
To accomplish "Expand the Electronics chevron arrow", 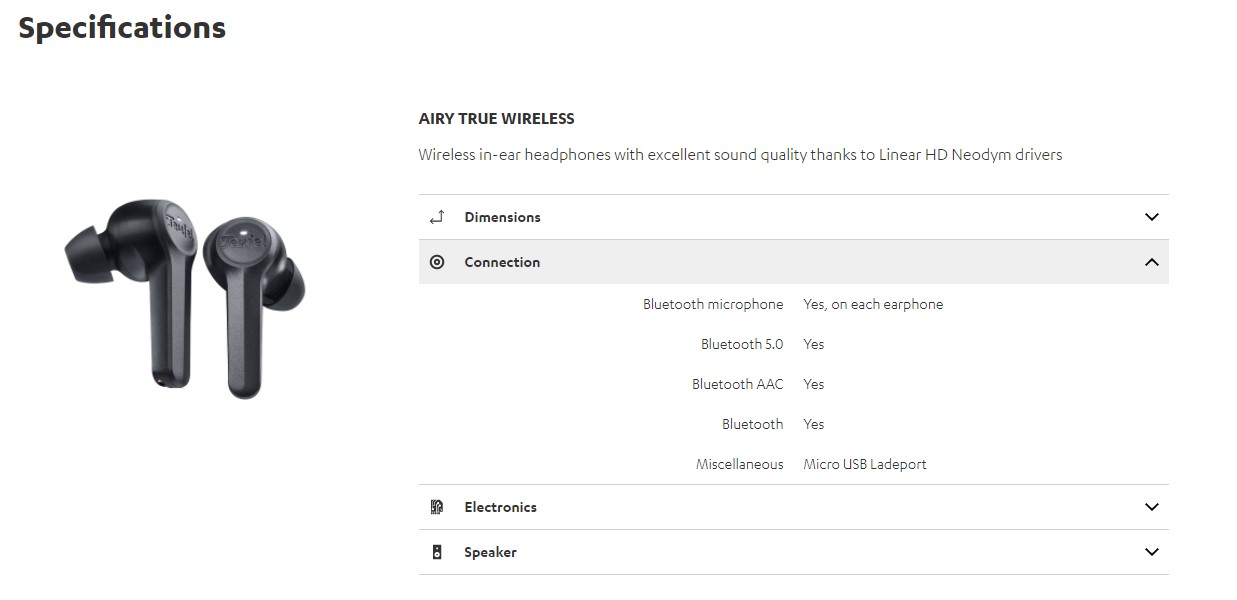I will [x=1151, y=507].
